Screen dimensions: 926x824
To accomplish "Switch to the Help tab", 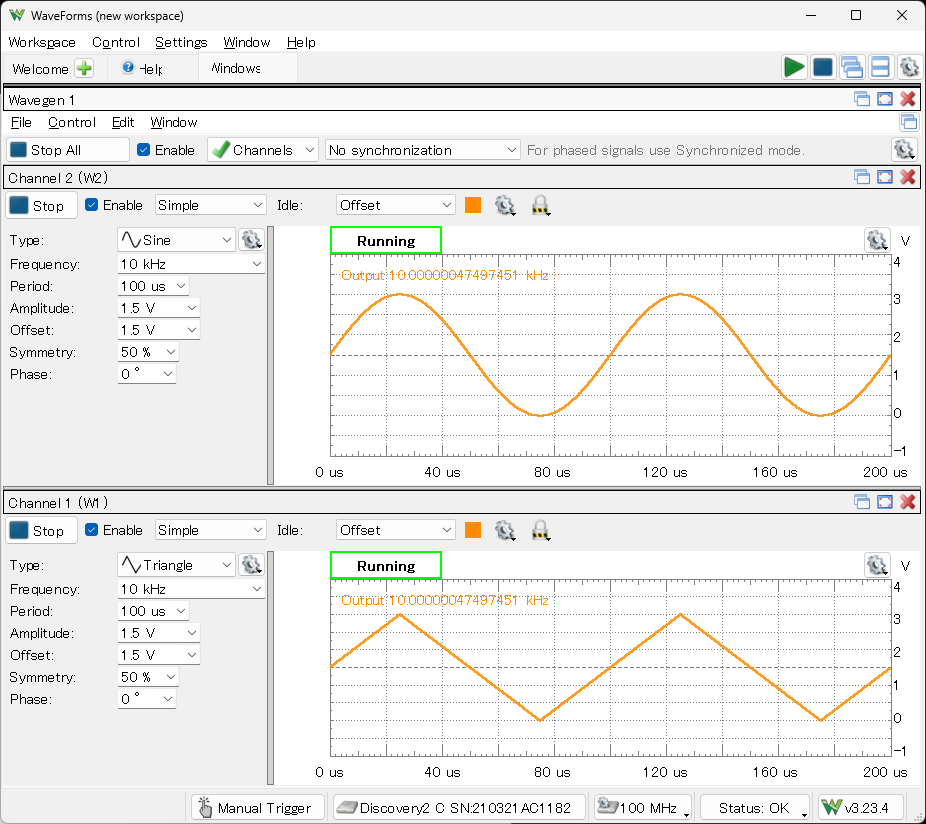I will pyautogui.click(x=141, y=69).
